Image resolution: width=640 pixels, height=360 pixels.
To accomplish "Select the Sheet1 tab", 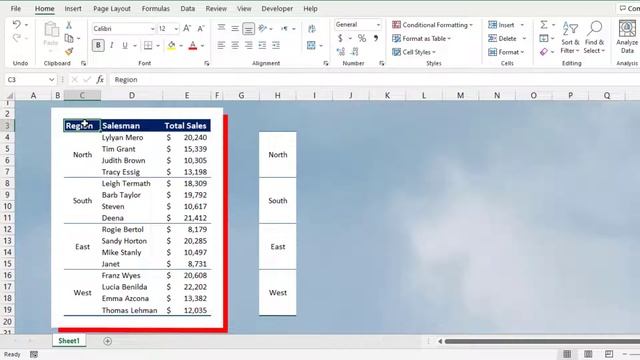I will [69, 340].
